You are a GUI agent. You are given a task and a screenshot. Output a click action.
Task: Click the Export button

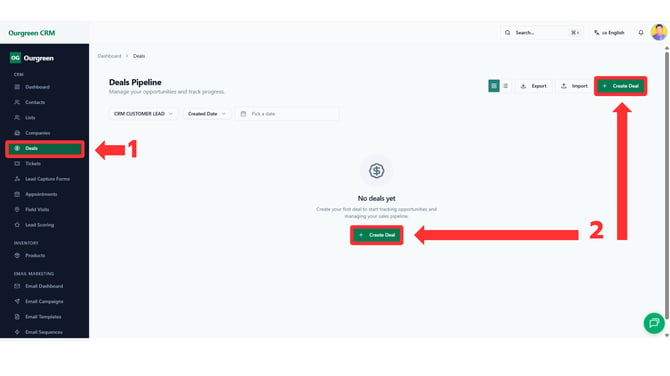click(534, 86)
